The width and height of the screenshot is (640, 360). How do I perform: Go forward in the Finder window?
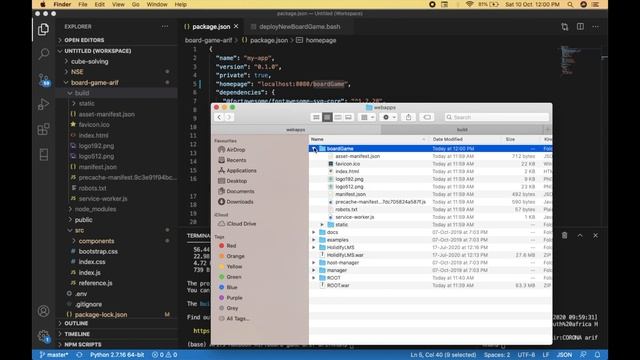229,118
